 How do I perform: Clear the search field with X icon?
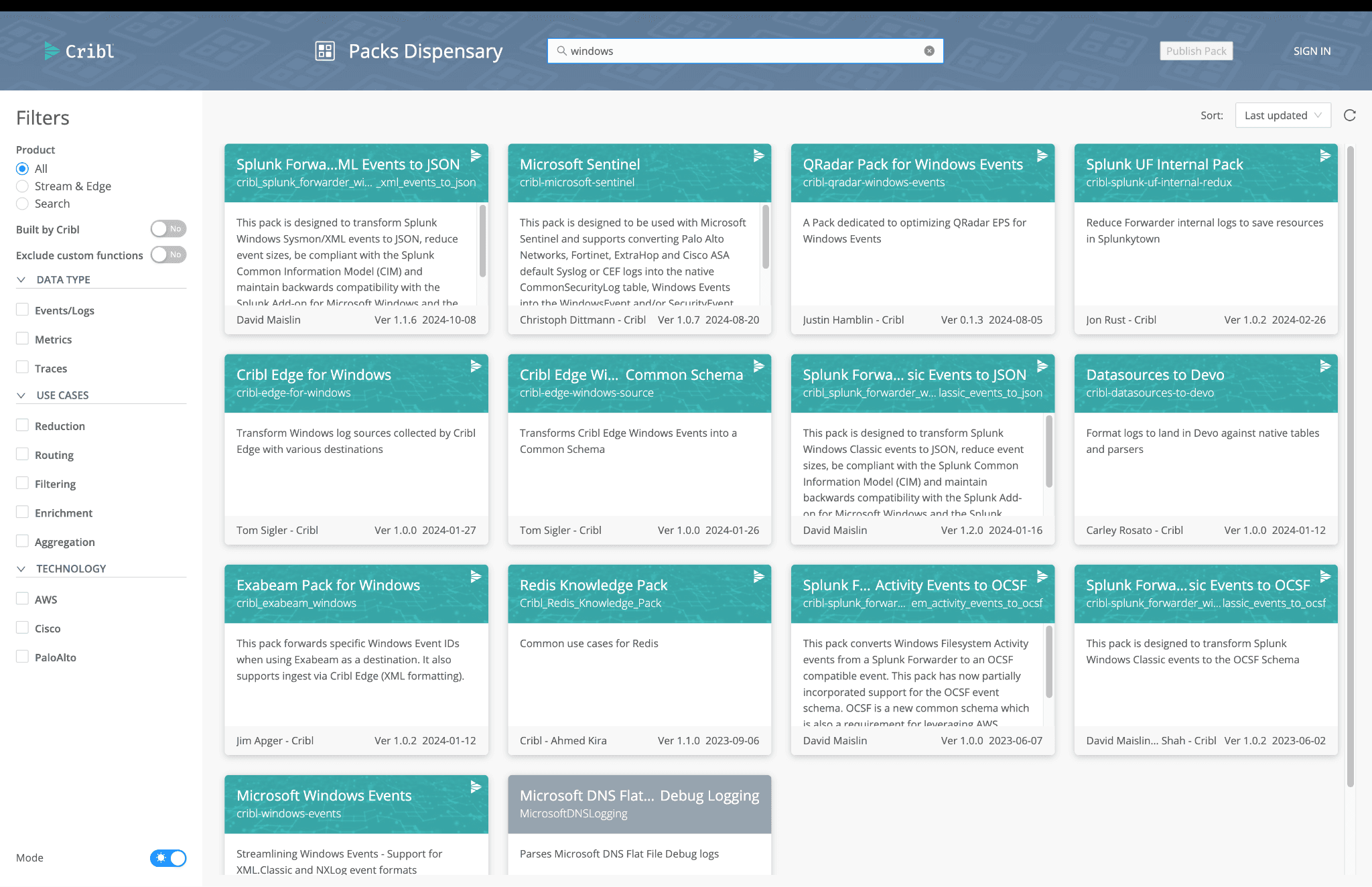coord(929,51)
